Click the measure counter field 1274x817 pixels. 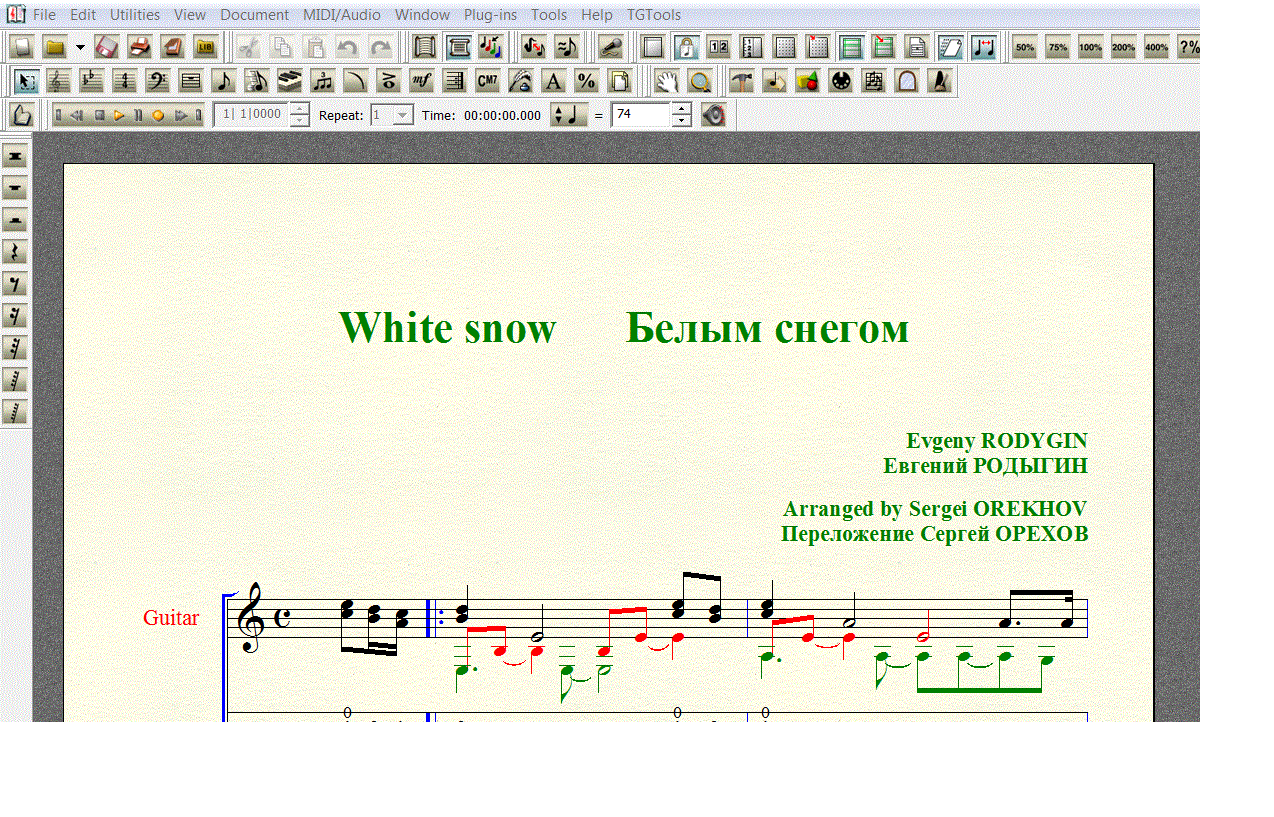click(x=251, y=115)
